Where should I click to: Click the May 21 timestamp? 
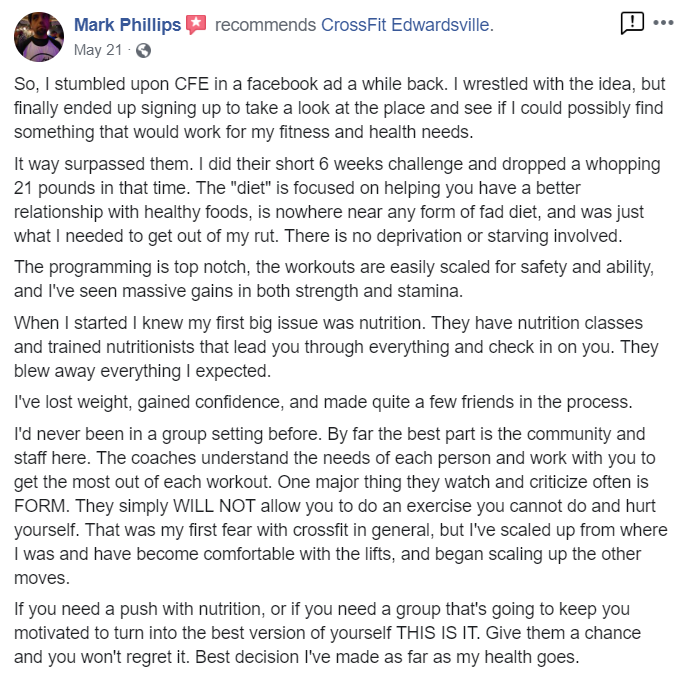coord(98,50)
